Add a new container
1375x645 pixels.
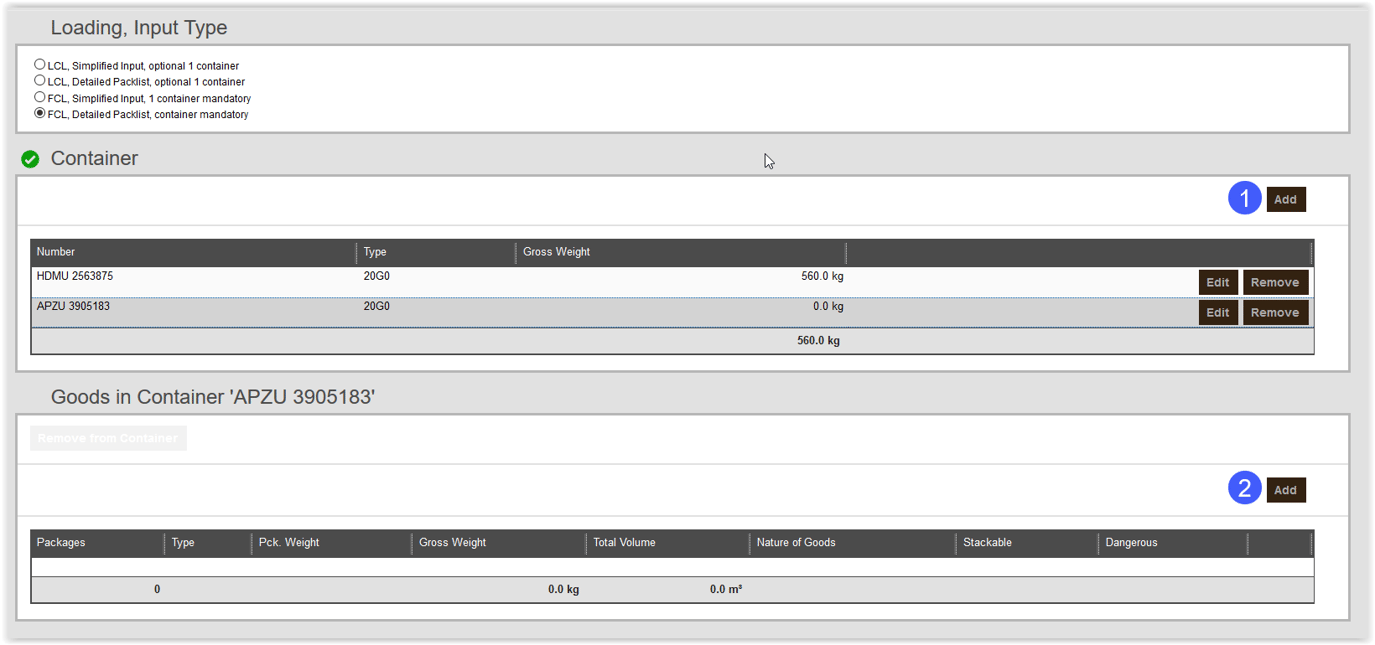(1285, 200)
